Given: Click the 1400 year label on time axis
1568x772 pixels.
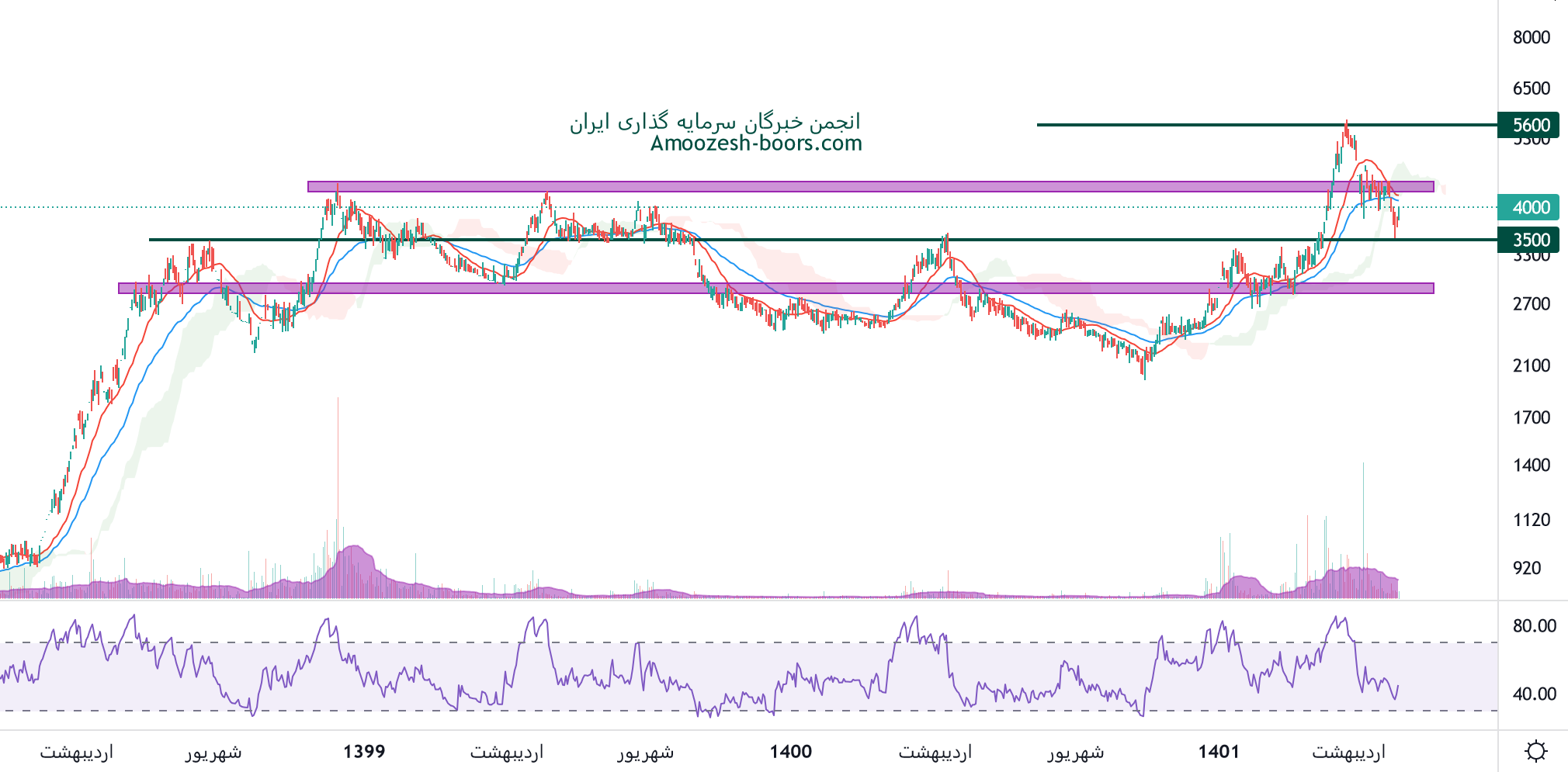Looking at the screenshot, I should (x=790, y=751).
